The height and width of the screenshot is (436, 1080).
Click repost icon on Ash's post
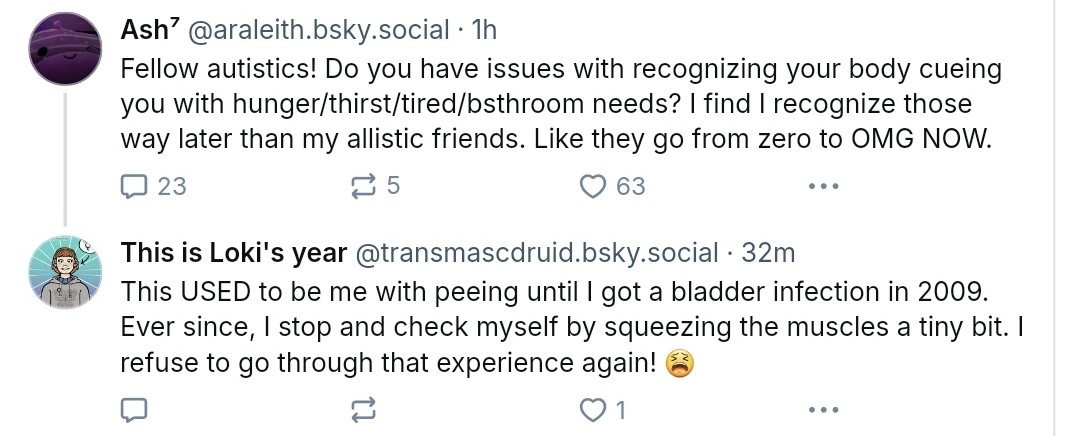coord(365,186)
